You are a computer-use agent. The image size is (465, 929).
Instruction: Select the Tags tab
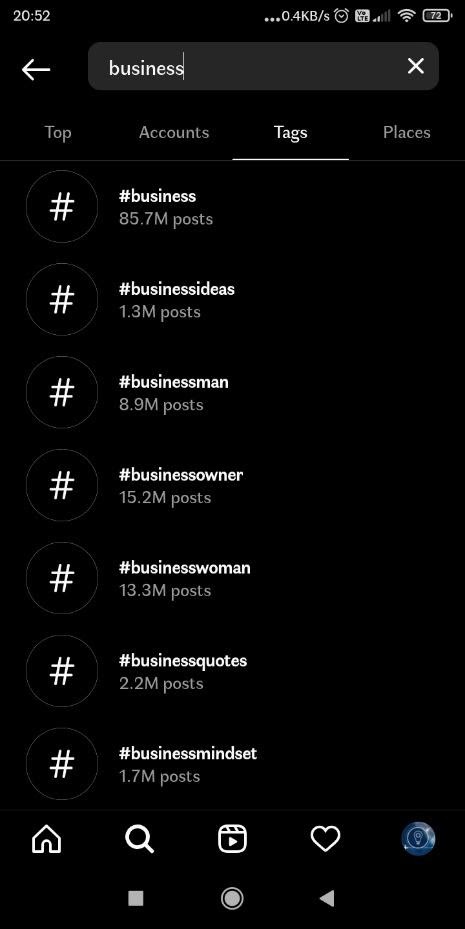290,133
